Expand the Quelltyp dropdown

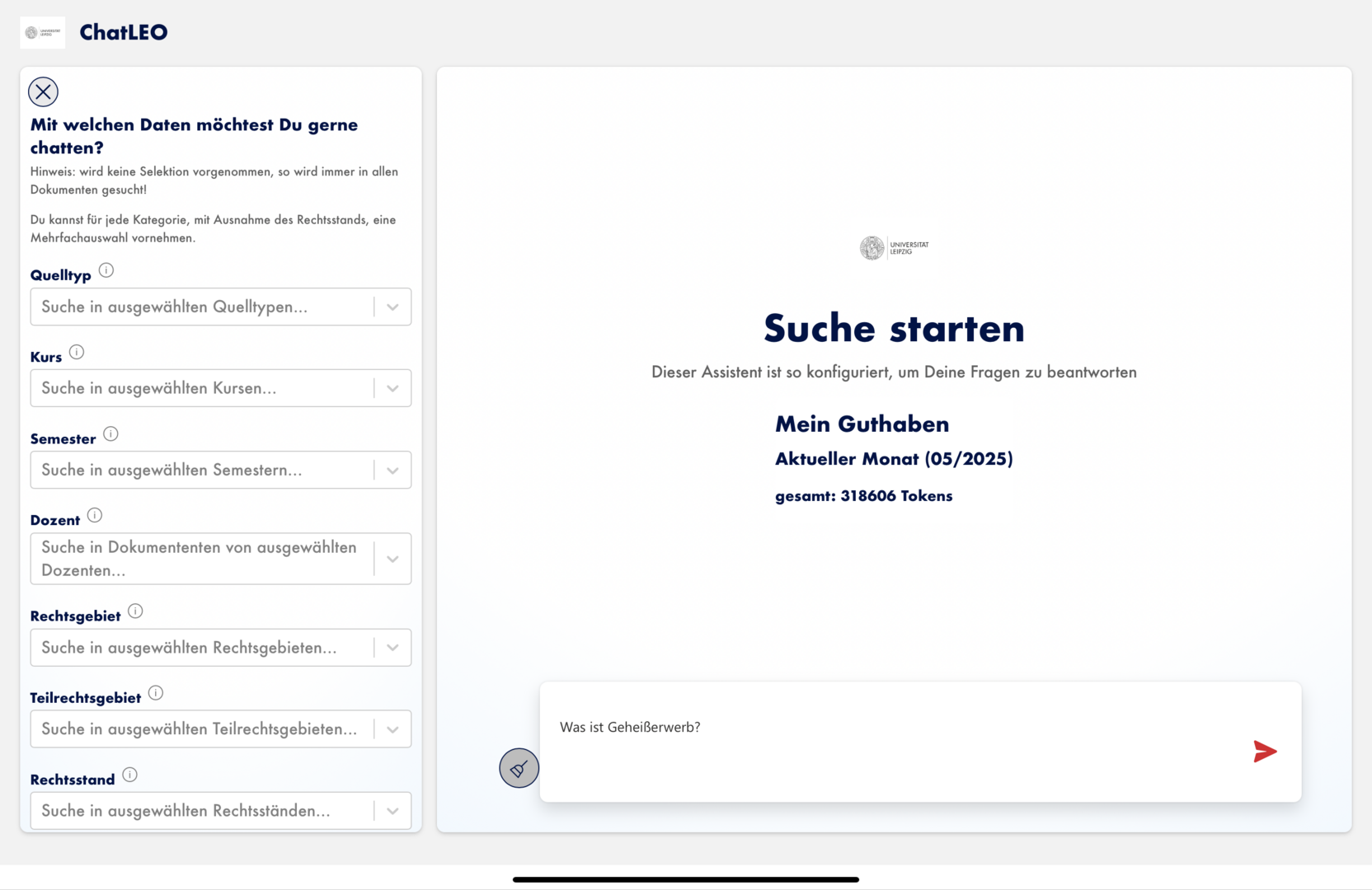coord(392,307)
